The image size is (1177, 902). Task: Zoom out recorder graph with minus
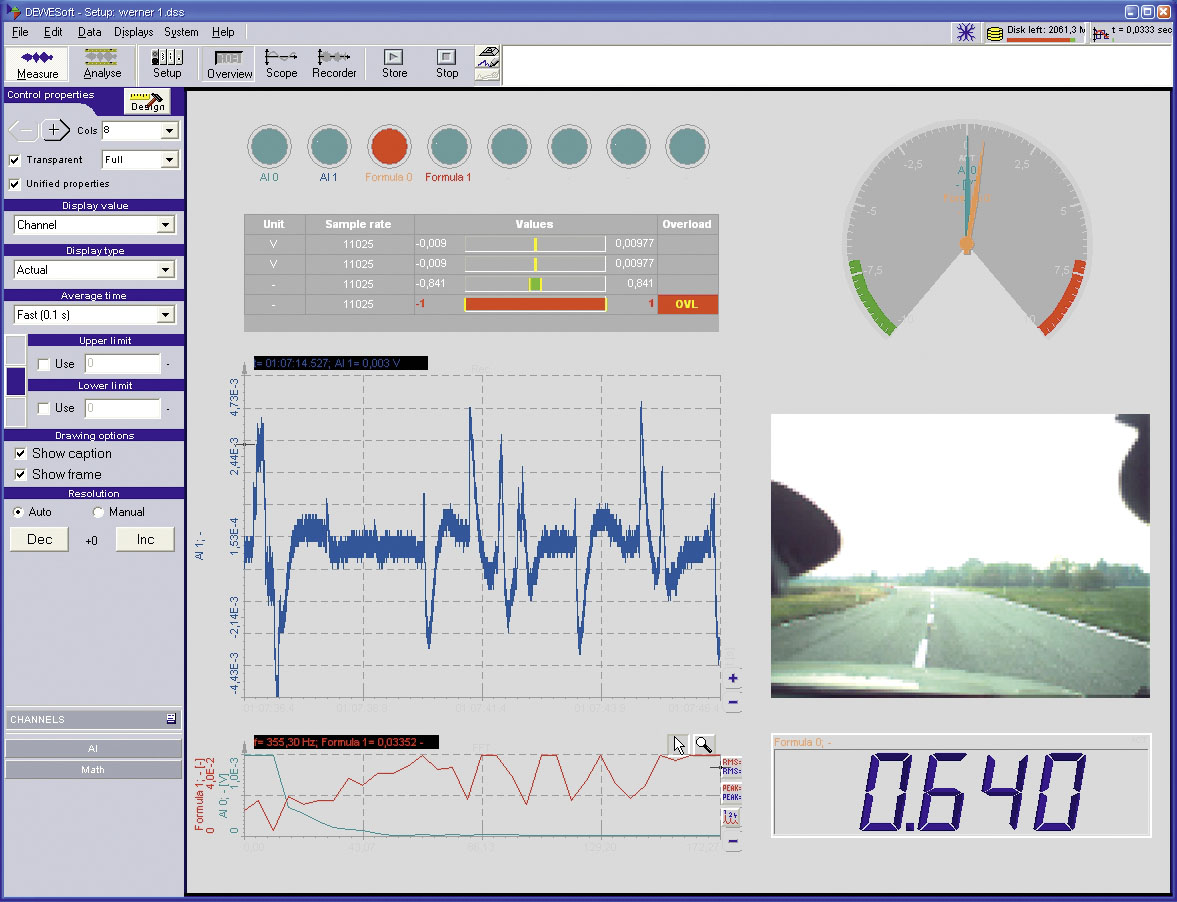(733, 703)
